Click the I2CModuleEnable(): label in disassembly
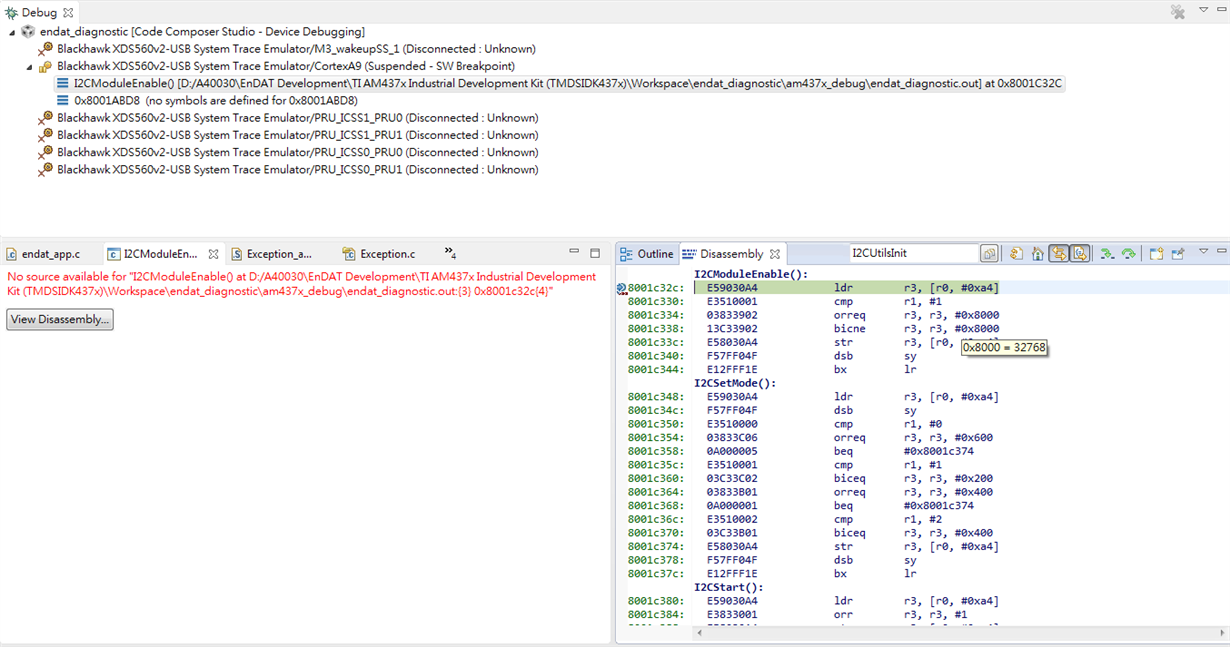 click(x=751, y=274)
